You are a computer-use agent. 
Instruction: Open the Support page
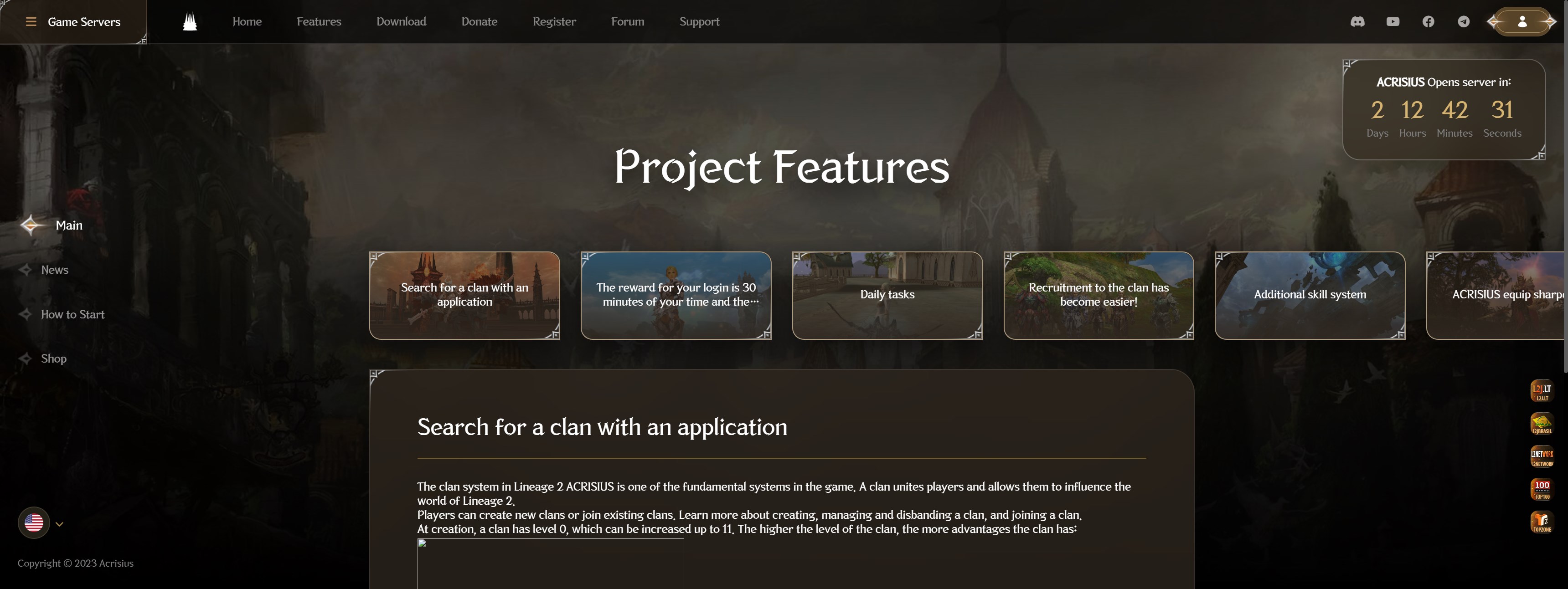(699, 22)
